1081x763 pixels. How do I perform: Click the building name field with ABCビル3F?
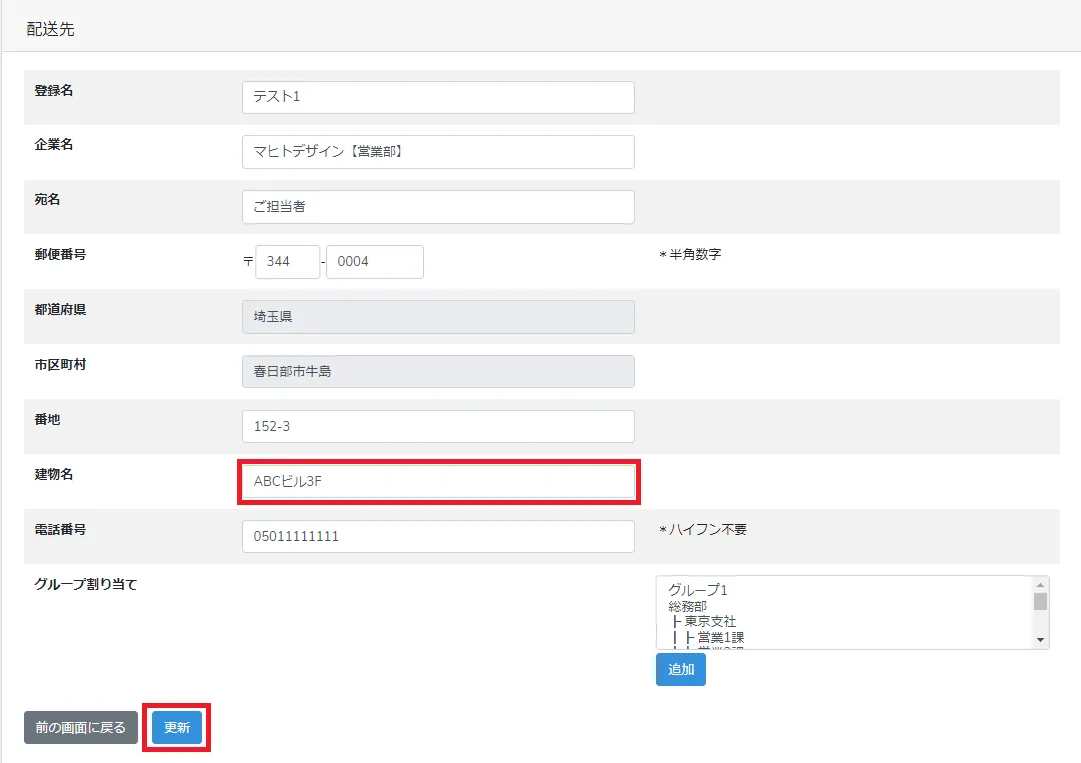438,481
